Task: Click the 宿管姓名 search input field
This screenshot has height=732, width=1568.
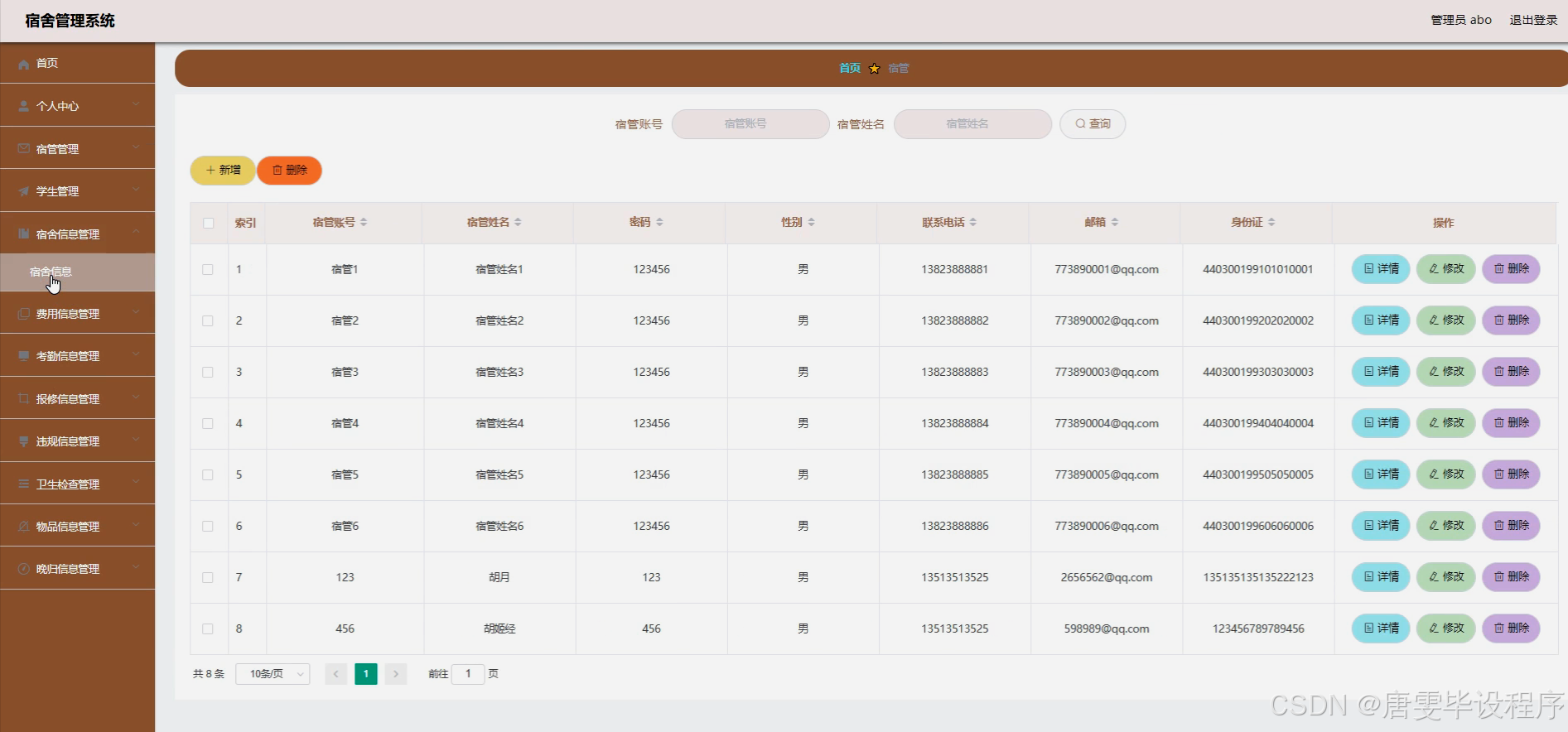Action: pyautogui.click(x=972, y=124)
